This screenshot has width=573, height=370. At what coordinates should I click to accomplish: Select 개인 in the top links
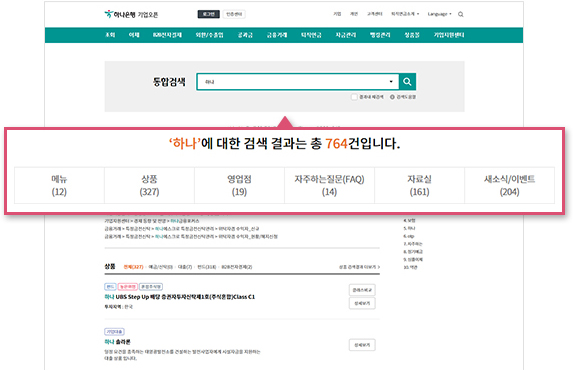(354, 14)
